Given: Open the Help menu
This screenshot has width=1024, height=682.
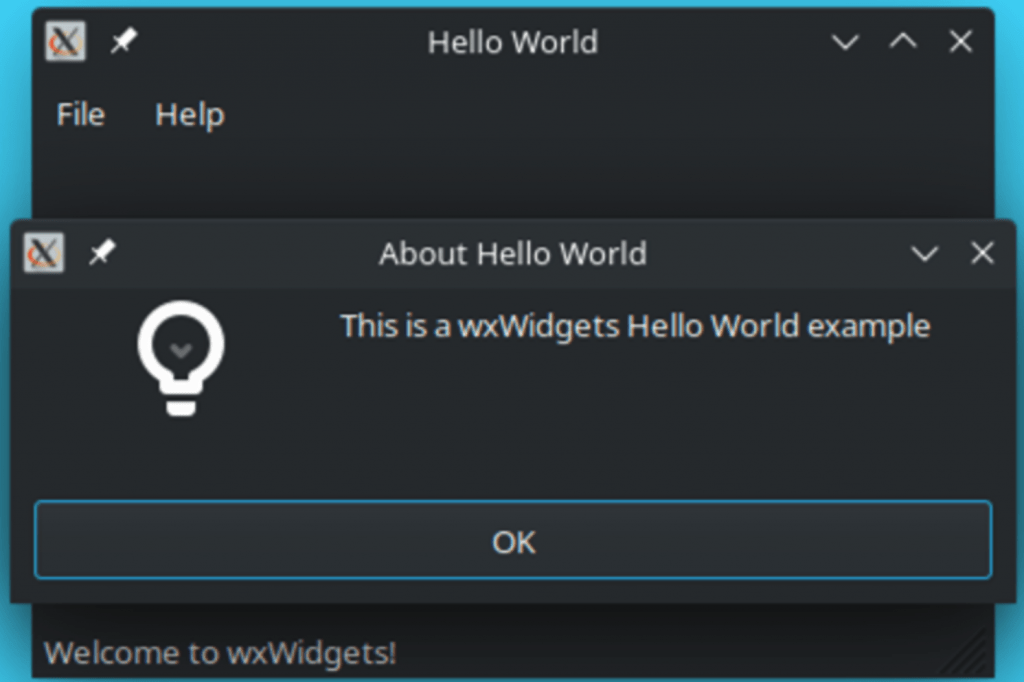Looking at the screenshot, I should click(189, 115).
